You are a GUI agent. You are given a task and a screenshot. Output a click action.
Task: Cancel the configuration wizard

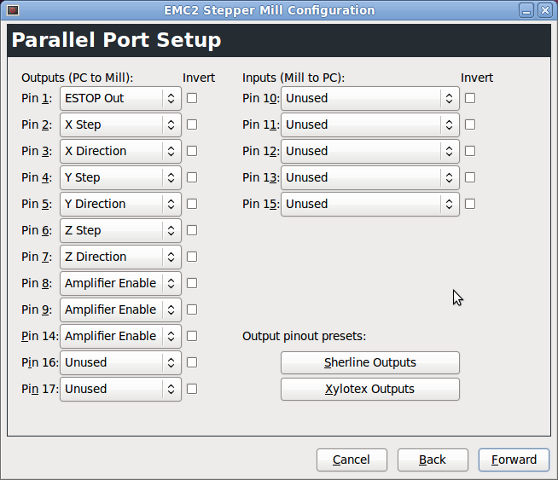click(351, 460)
